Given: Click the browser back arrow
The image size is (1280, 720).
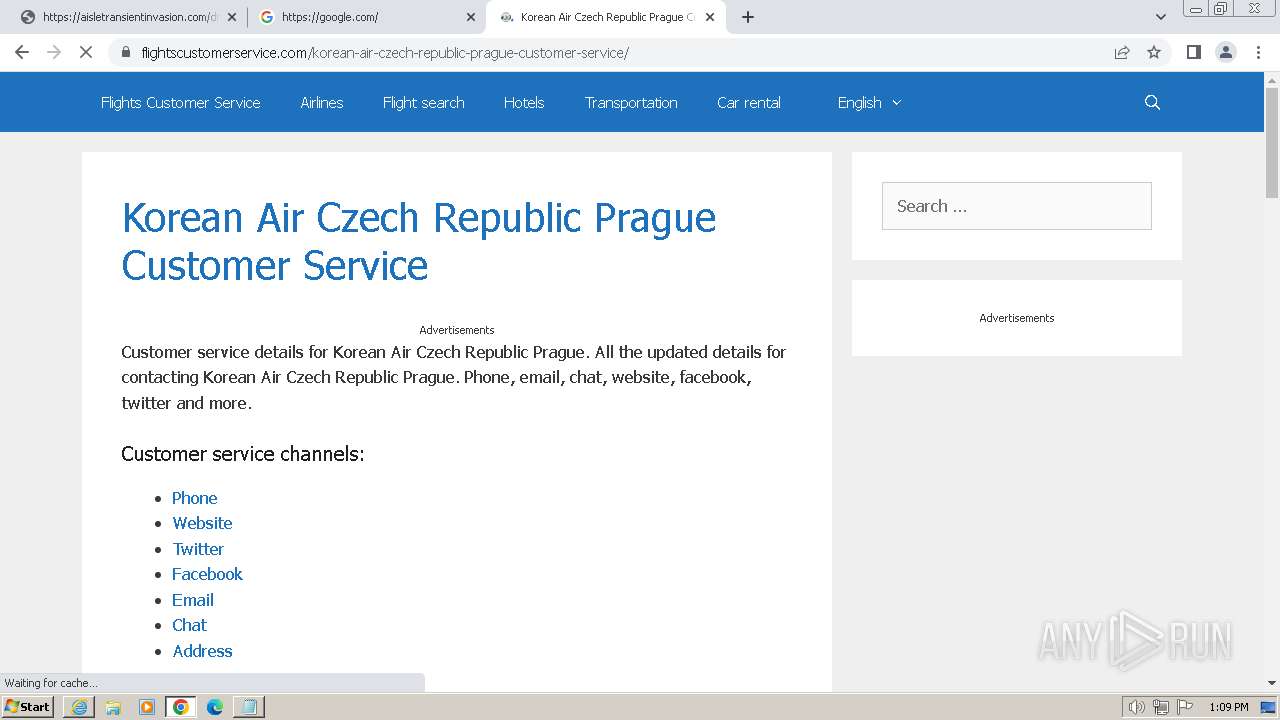Looking at the screenshot, I should 22,52.
